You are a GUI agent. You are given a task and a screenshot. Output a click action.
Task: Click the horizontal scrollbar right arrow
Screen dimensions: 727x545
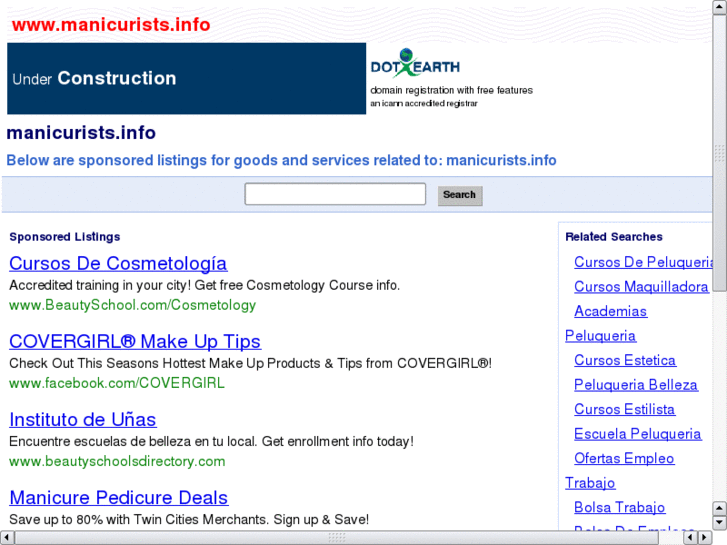pyautogui.click(x=705, y=538)
